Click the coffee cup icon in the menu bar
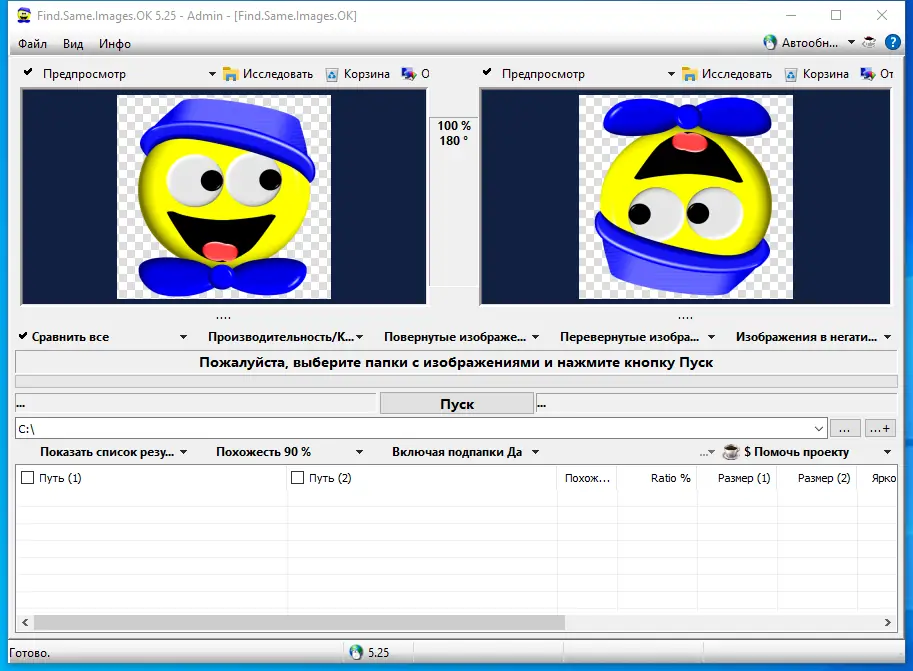This screenshot has width=913, height=671. point(869,42)
